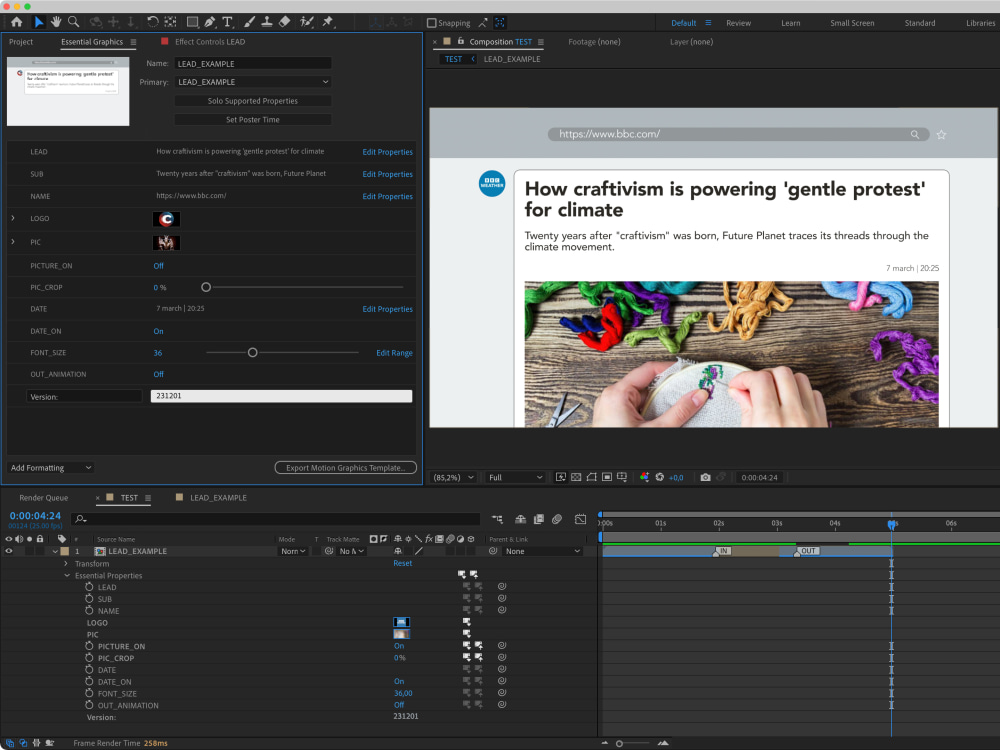Select the Review workspace

click(x=739, y=23)
